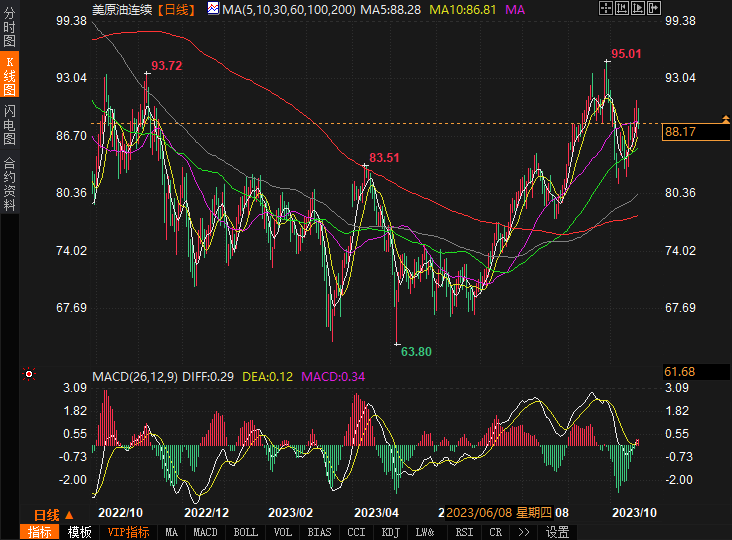Switch to the 闪电图 sidebar view
Viewport: 732px width, 540px height.
(x=9, y=125)
